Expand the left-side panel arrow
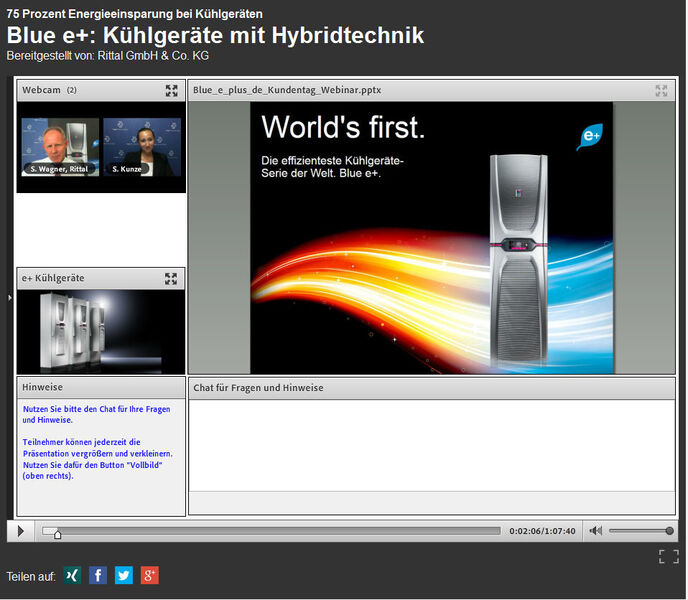 pyautogui.click(x=10, y=298)
